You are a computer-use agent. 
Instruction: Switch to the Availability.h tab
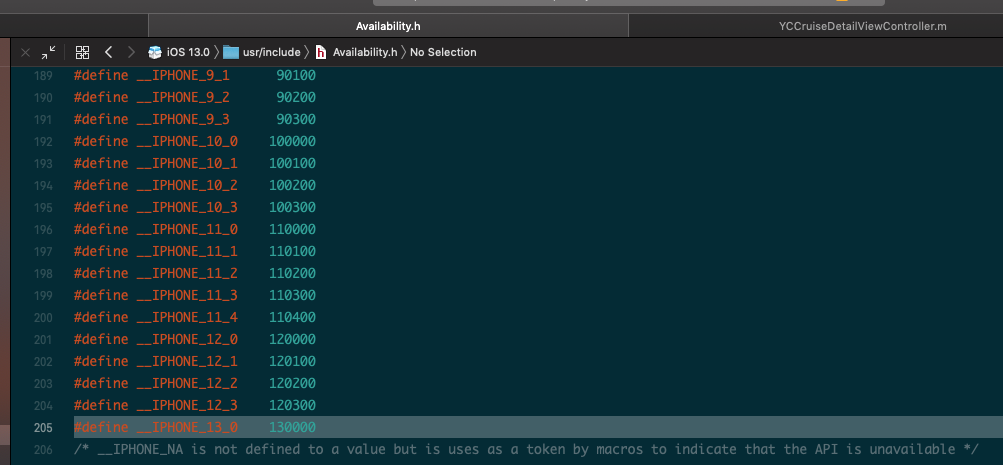pos(388,26)
